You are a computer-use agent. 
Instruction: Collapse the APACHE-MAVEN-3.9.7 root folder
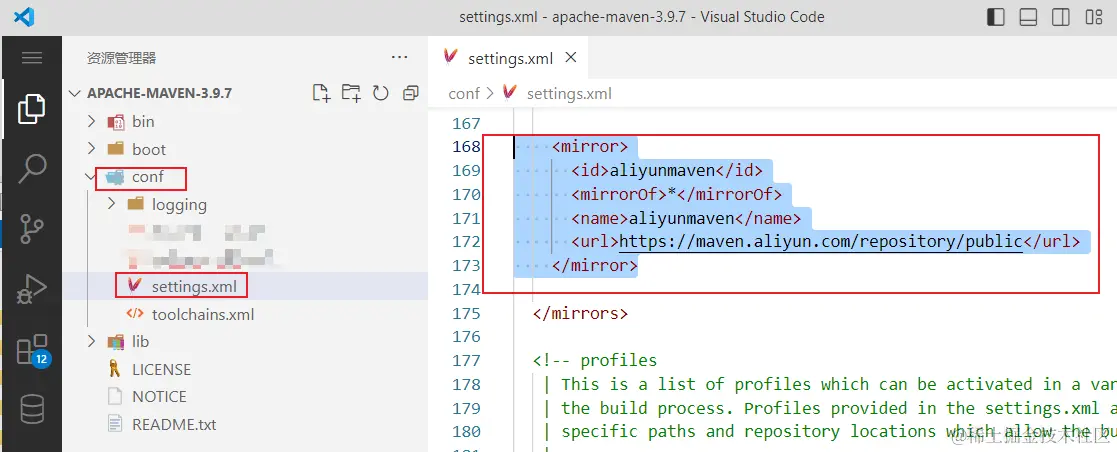[74, 93]
